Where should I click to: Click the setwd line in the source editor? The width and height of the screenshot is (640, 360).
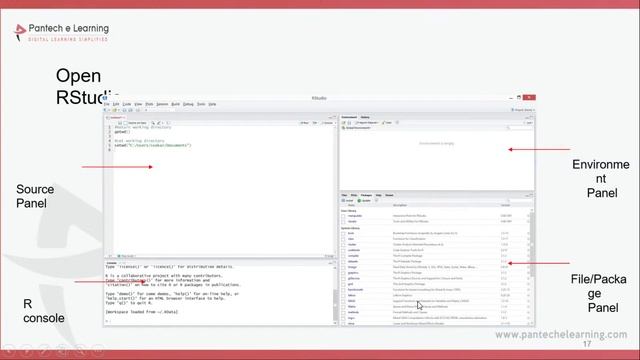coord(153,145)
